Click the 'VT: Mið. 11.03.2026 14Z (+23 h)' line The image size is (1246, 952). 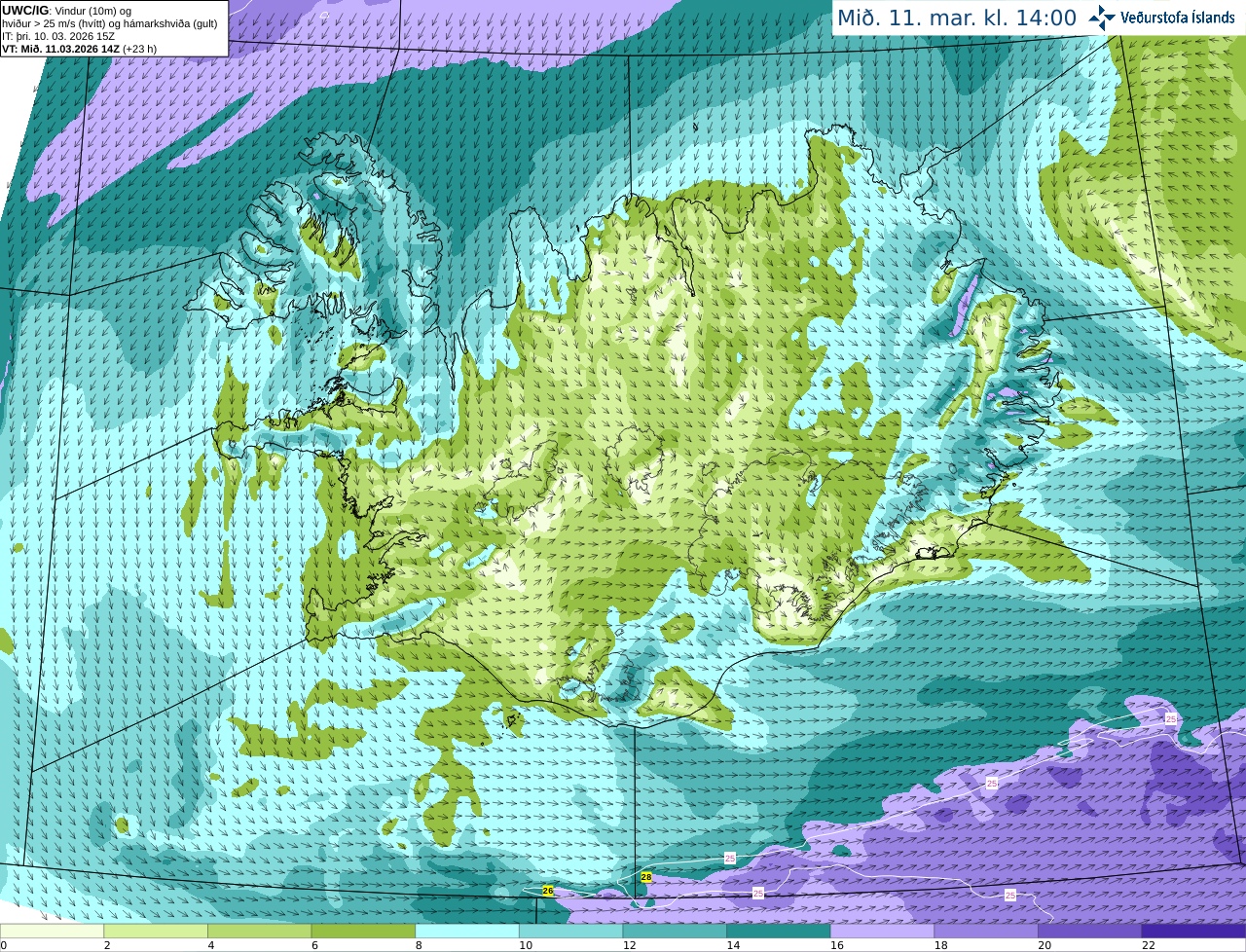(79, 49)
